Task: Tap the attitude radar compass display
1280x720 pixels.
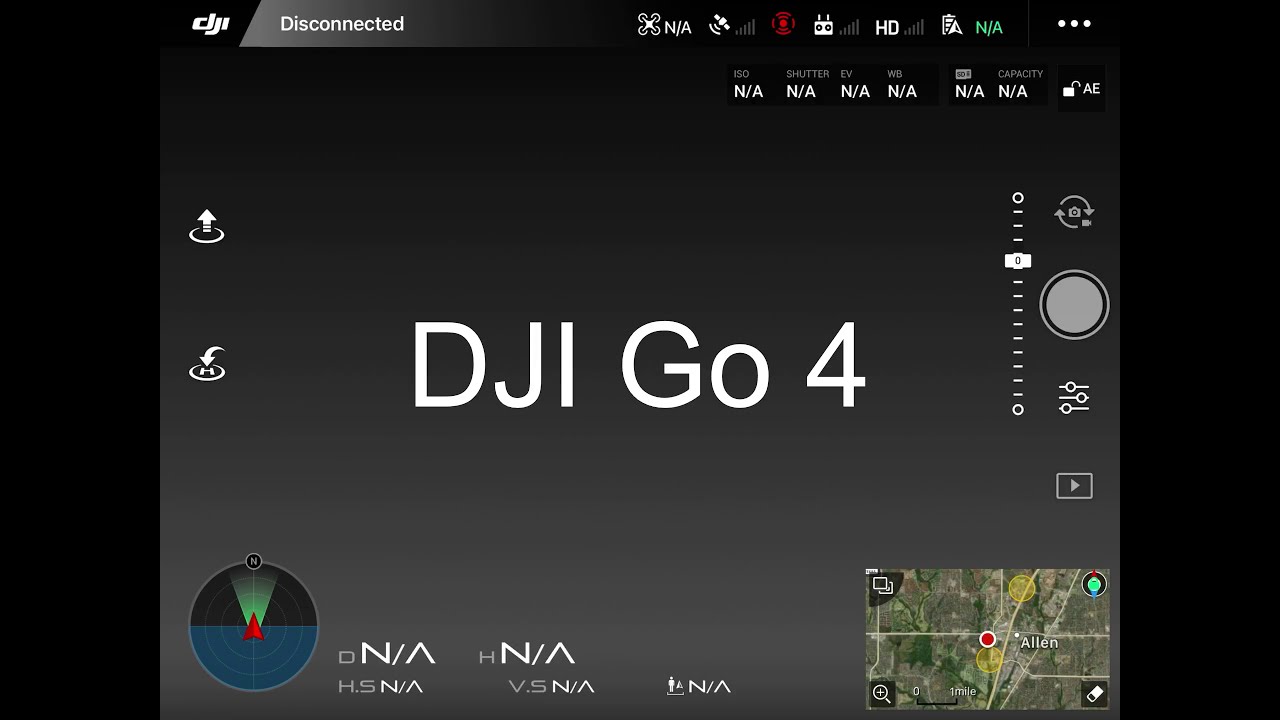Action: tap(254, 627)
